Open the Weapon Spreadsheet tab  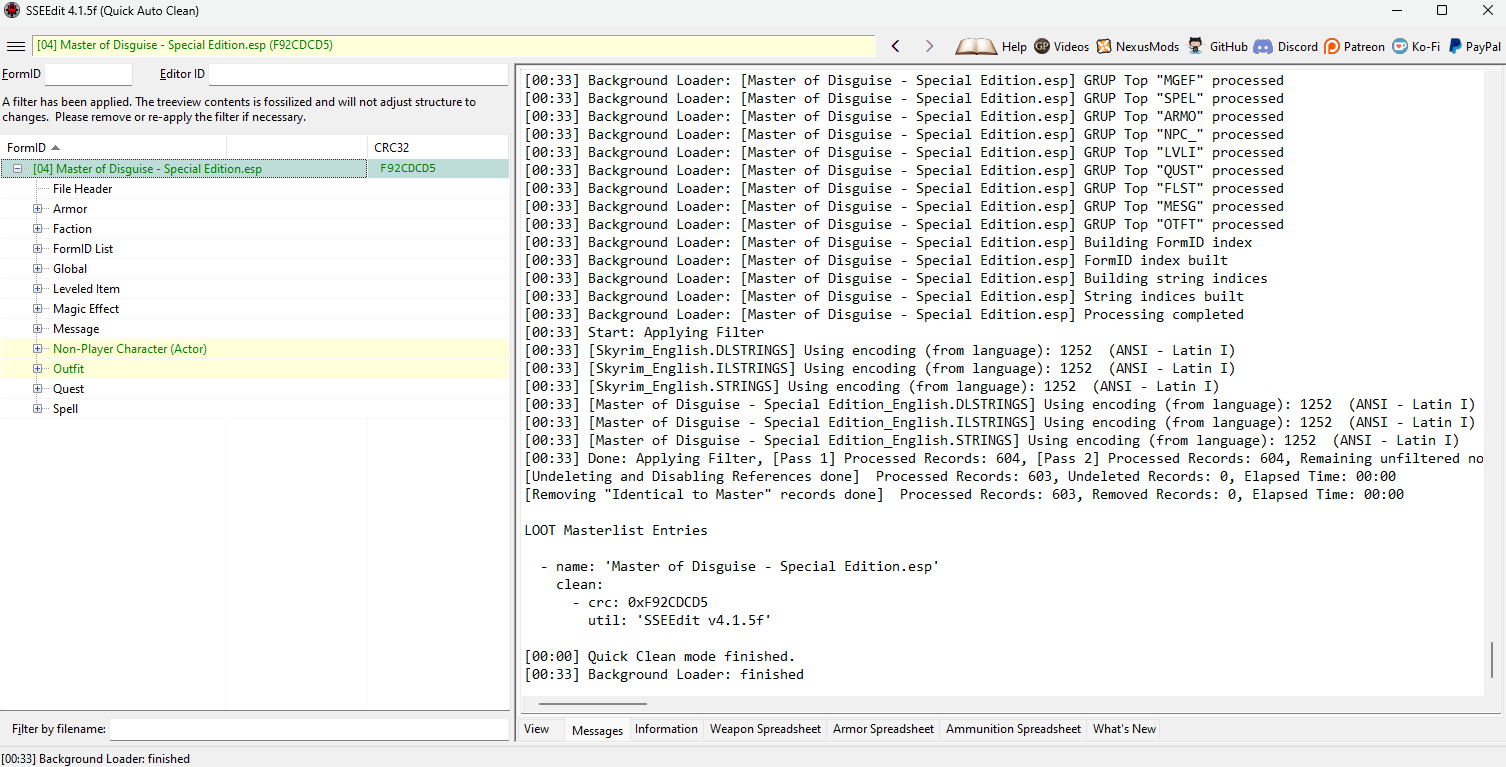pos(765,729)
